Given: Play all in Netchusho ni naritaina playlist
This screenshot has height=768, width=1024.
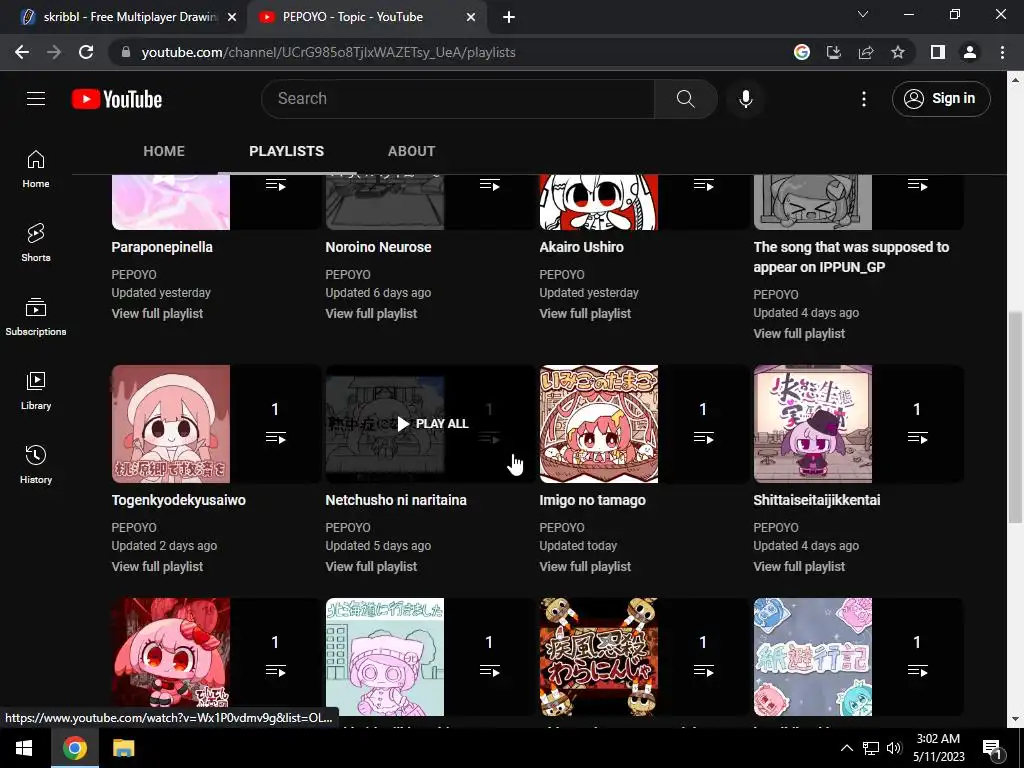Looking at the screenshot, I should (432, 424).
